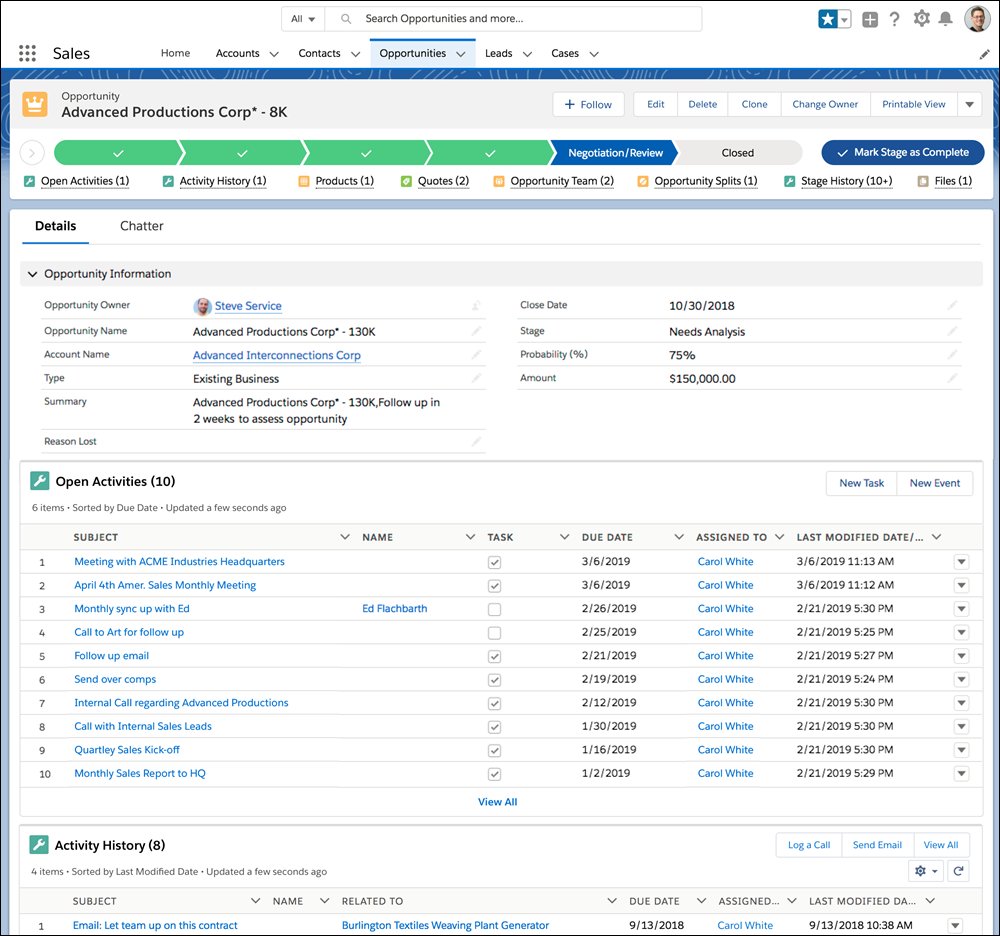The height and width of the screenshot is (936, 1000).
Task: Toggle task checkbox for Internal Call regarding Advanced Productions
Action: [494, 704]
